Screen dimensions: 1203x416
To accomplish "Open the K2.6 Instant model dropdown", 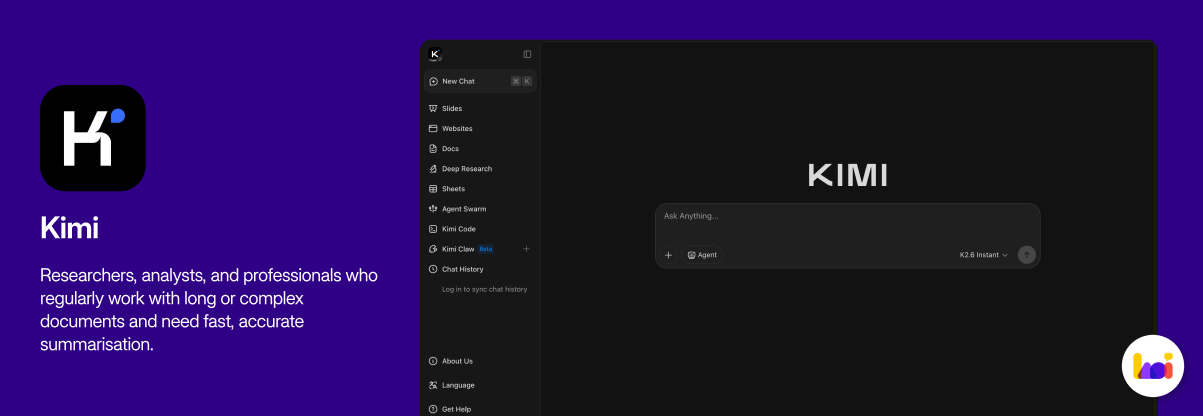I will (x=984, y=255).
